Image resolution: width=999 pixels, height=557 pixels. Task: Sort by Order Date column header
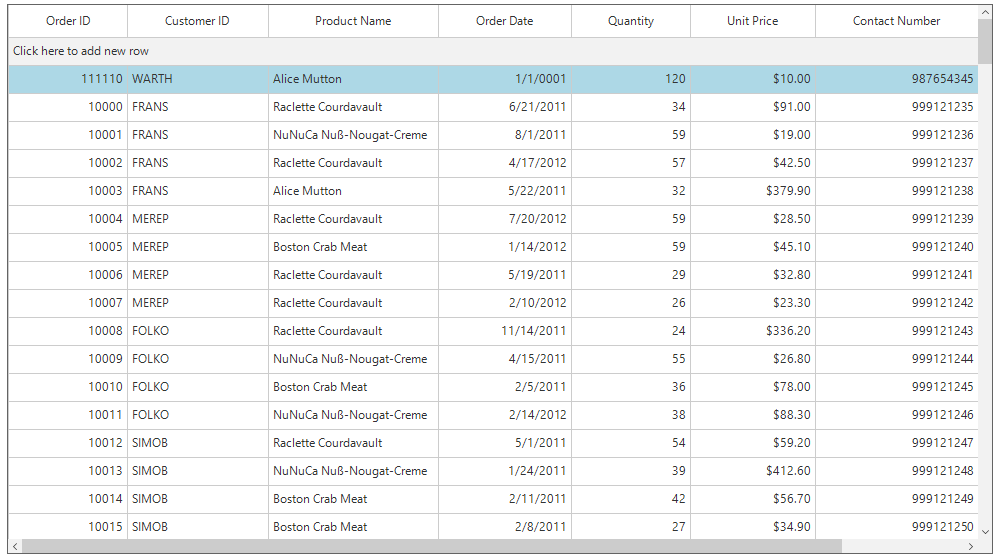pyautogui.click(x=505, y=21)
